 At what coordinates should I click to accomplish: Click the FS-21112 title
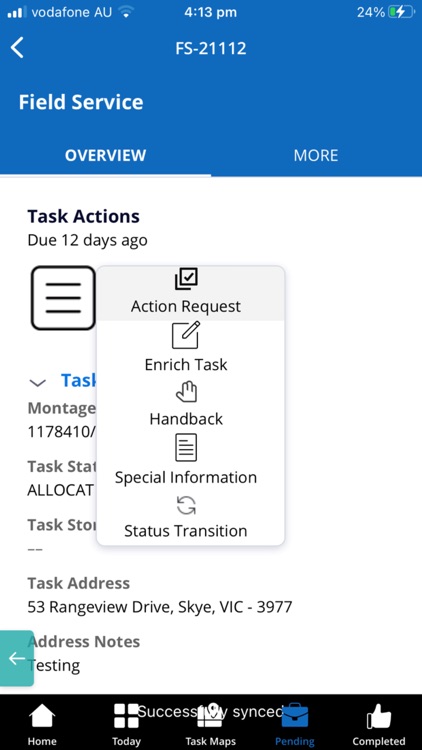pyautogui.click(x=211, y=48)
